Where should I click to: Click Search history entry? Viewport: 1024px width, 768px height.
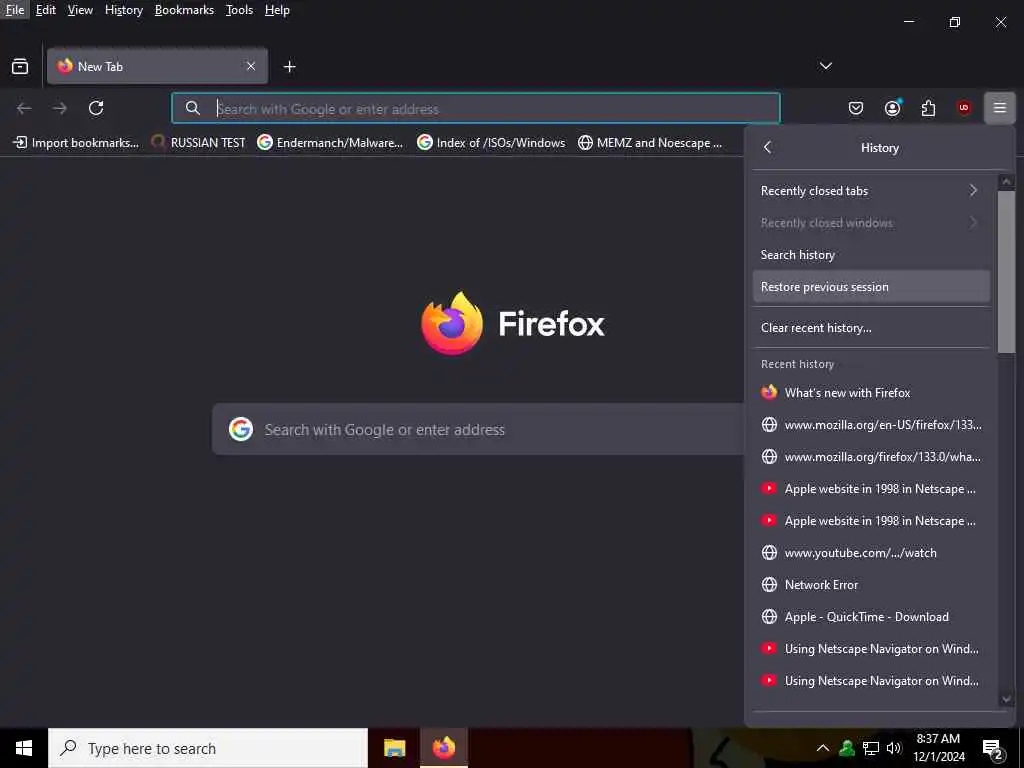pyautogui.click(x=871, y=255)
